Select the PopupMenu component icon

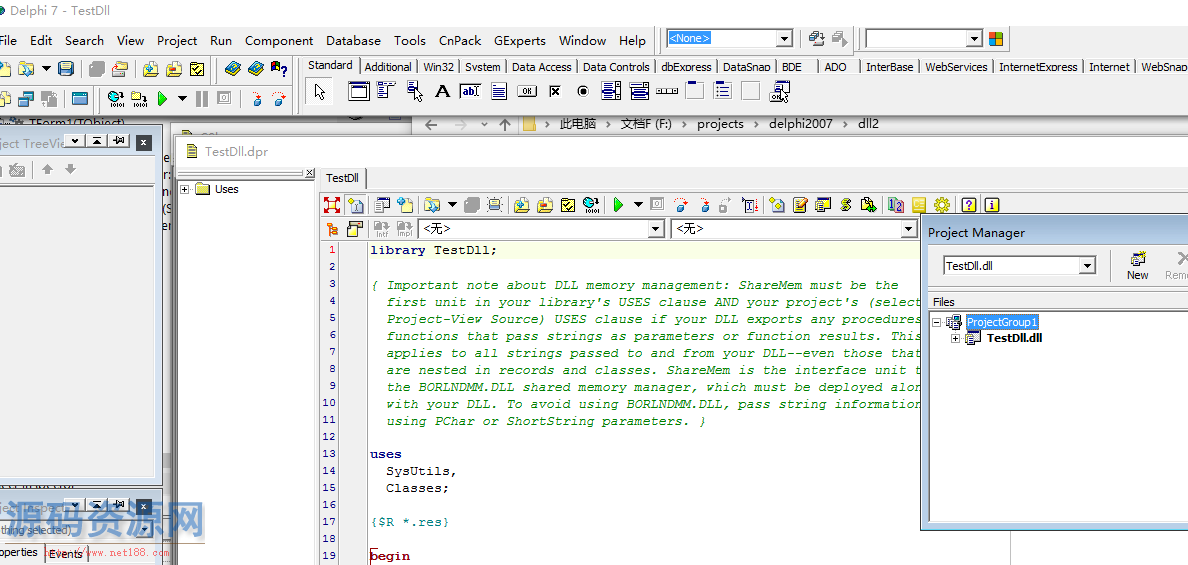[x=415, y=92]
